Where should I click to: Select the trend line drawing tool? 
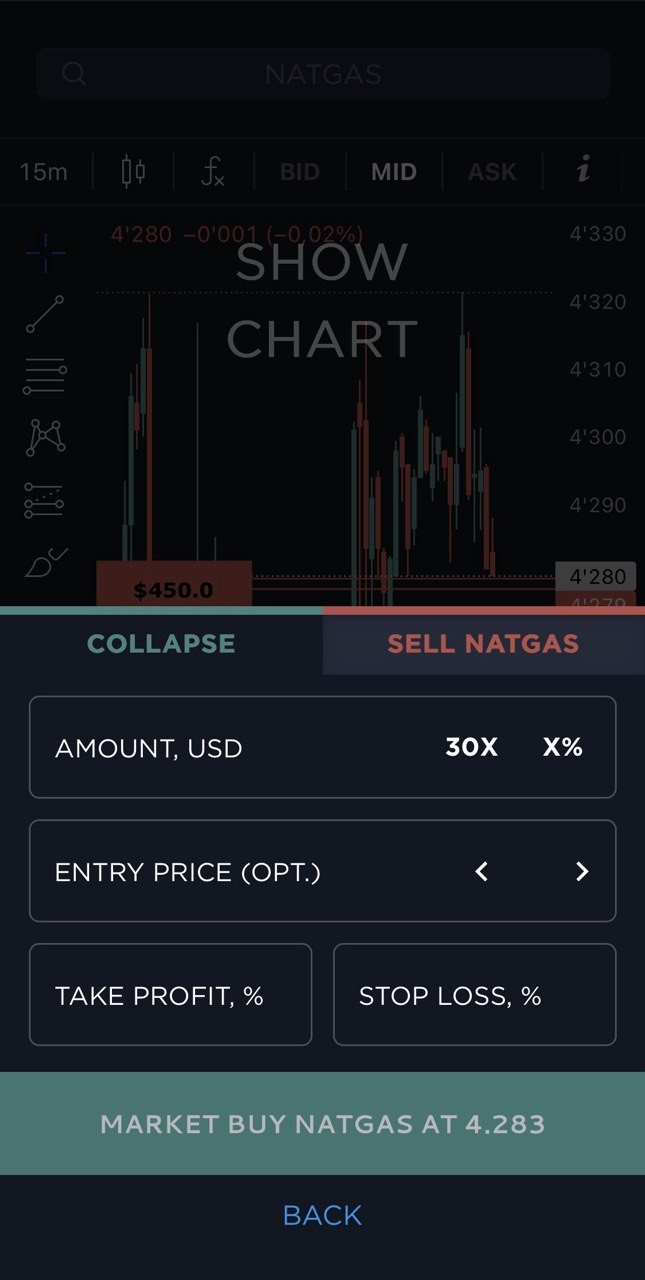click(44, 315)
